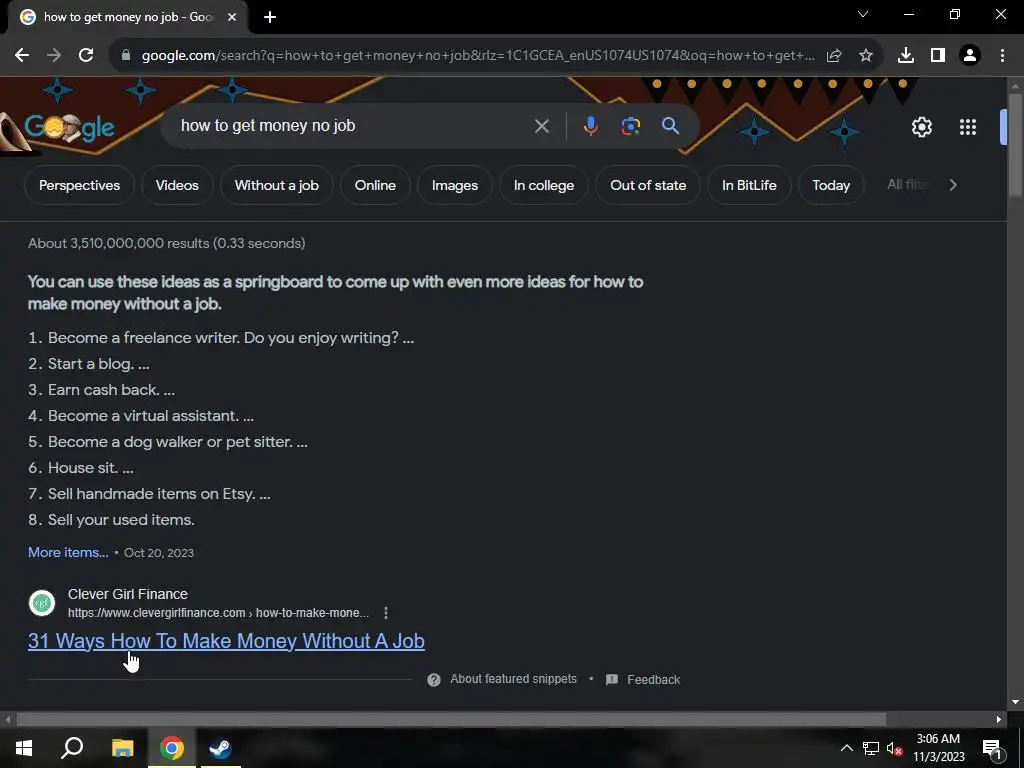Toggle the Chrome side panel icon
1024x768 pixels.
pyautogui.click(x=938, y=56)
